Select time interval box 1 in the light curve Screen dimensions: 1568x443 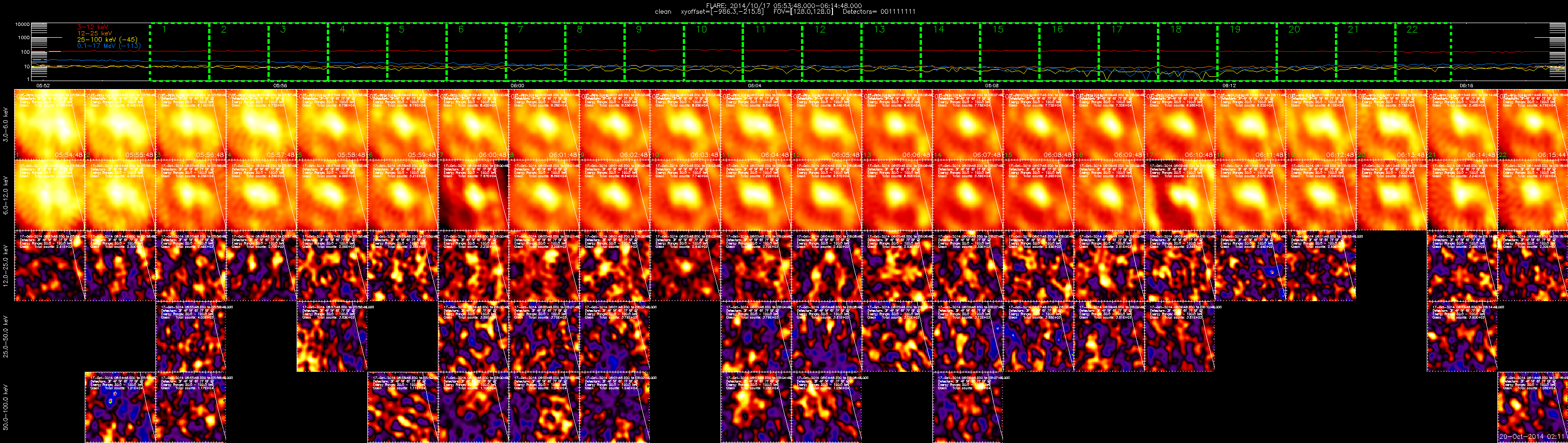[x=179, y=52]
